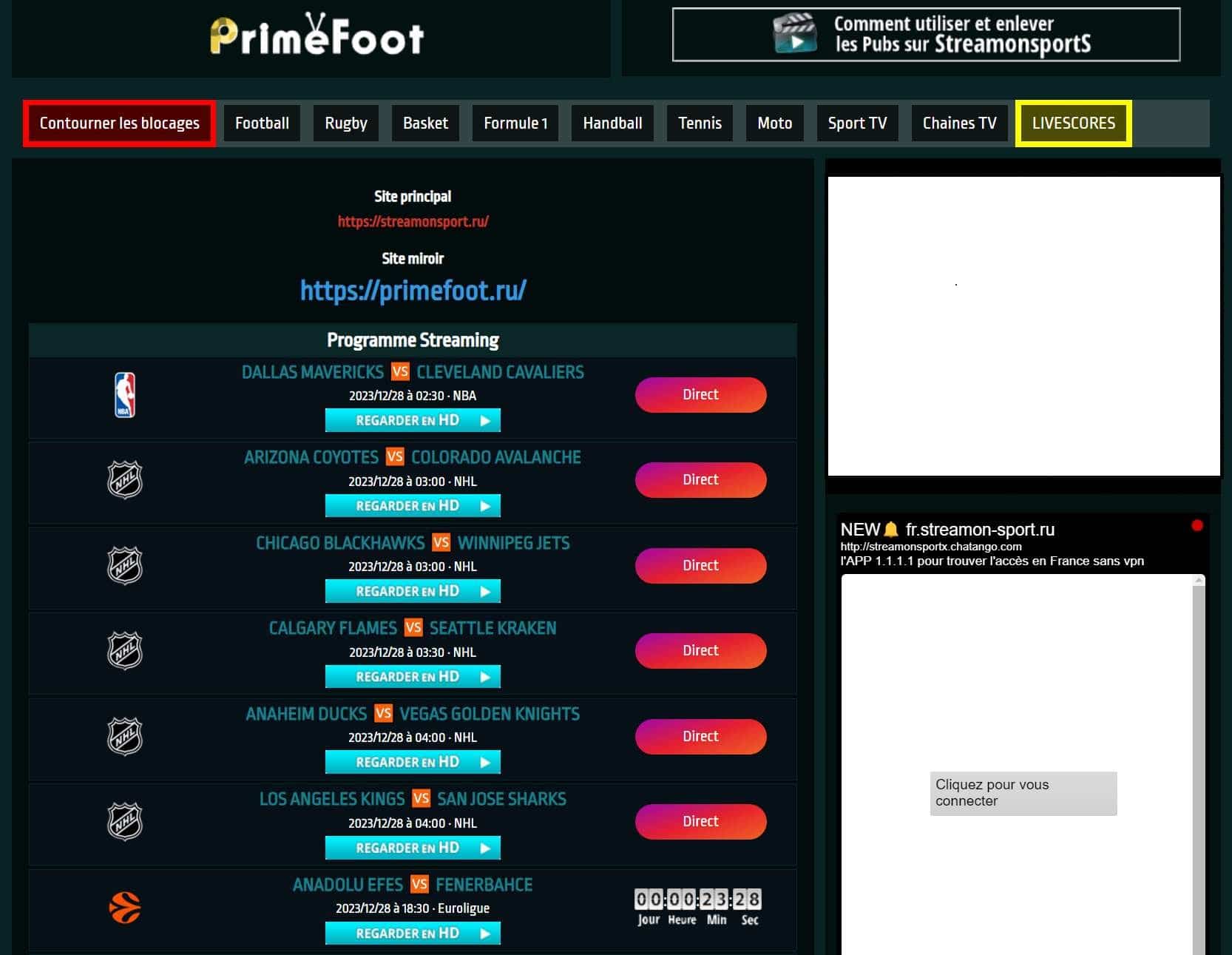Click NHL logo for Calgary Flames match
The image size is (1232, 955).
pyautogui.click(x=125, y=651)
